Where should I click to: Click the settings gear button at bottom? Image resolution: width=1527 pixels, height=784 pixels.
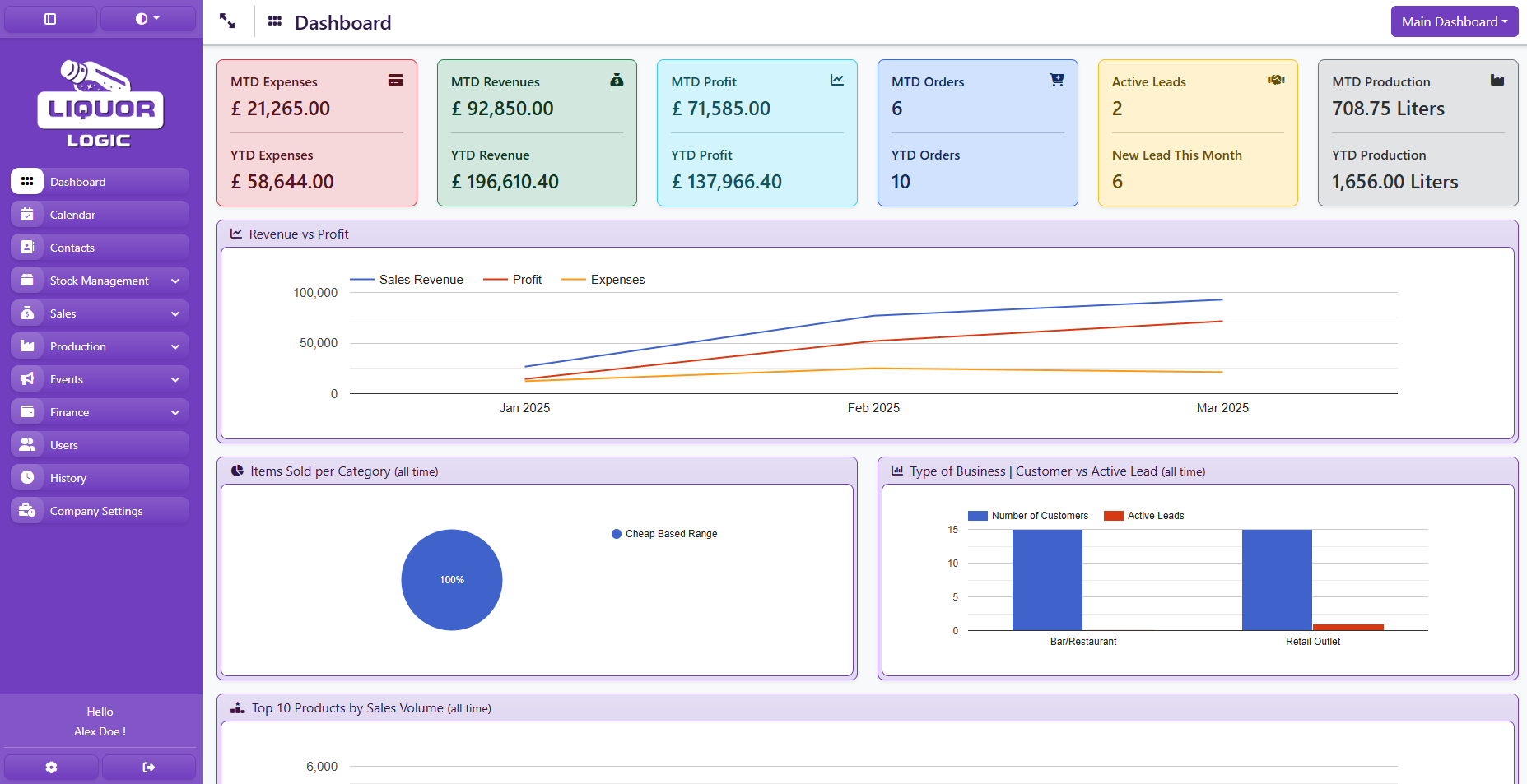tap(51, 768)
